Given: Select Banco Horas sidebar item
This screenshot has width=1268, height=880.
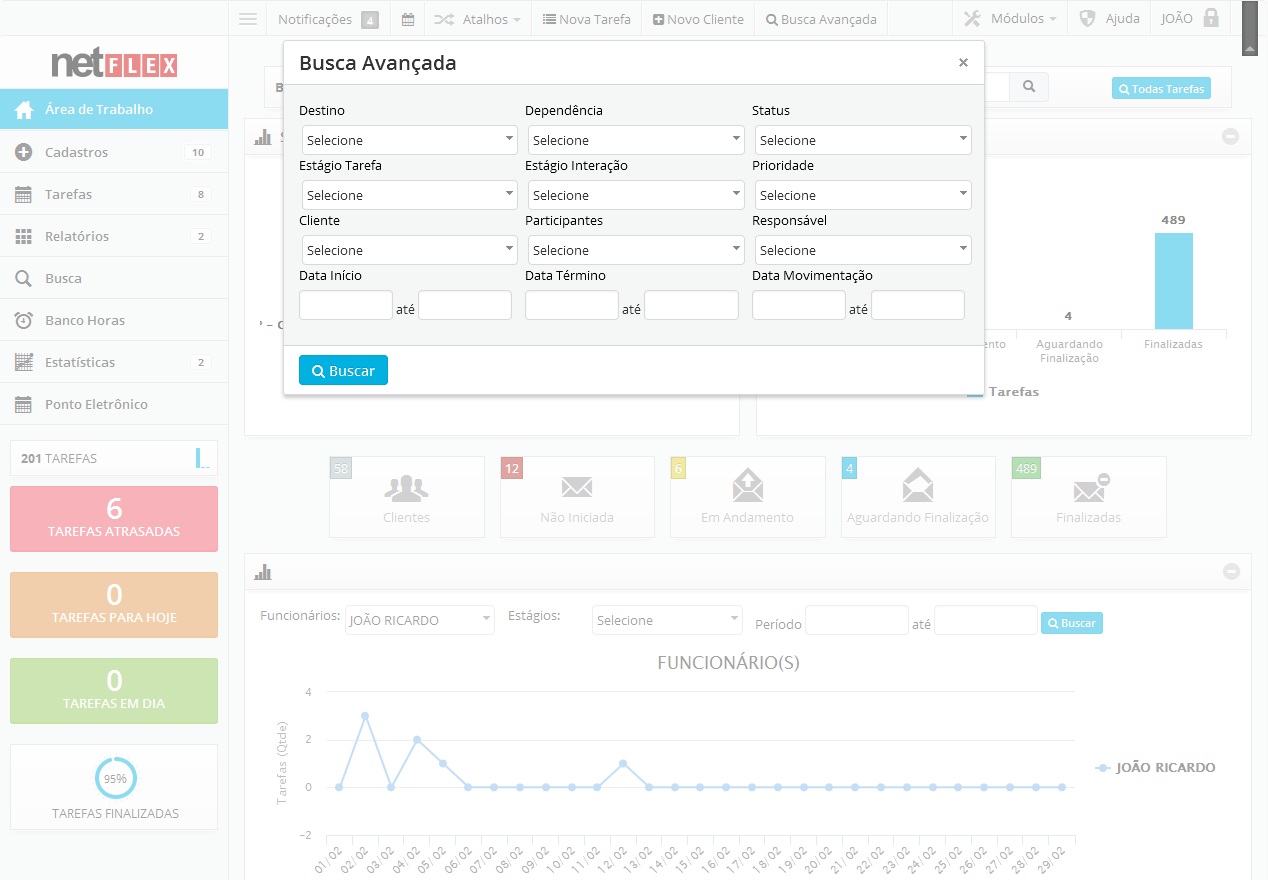Looking at the screenshot, I should click(x=84, y=320).
